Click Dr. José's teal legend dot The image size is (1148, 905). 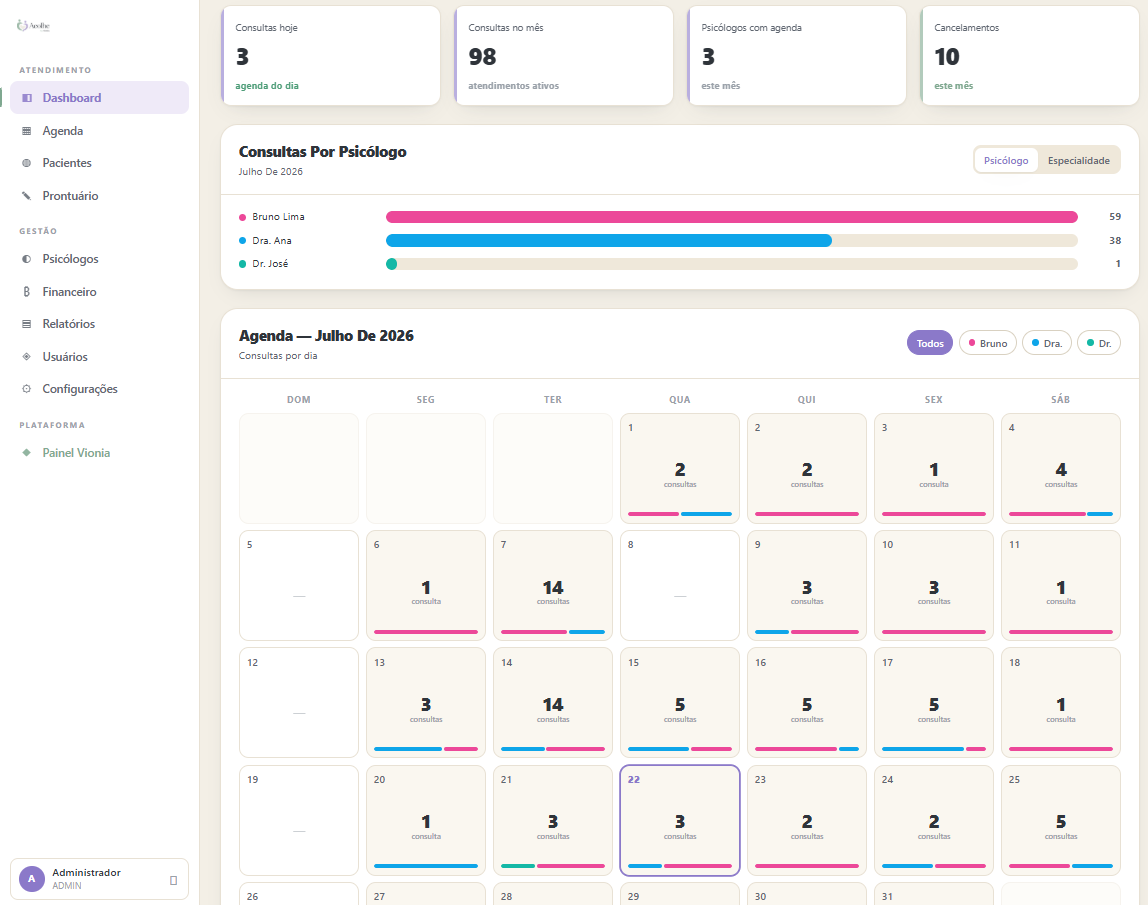(242, 264)
